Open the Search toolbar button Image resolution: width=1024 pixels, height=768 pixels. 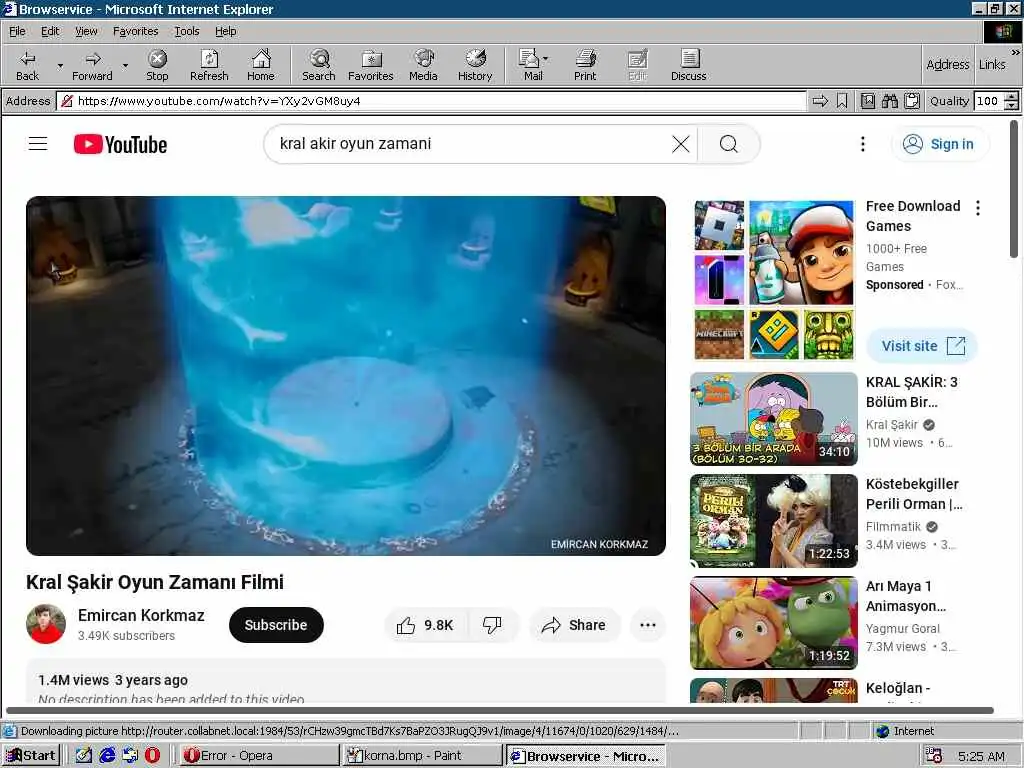tap(319, 65)
